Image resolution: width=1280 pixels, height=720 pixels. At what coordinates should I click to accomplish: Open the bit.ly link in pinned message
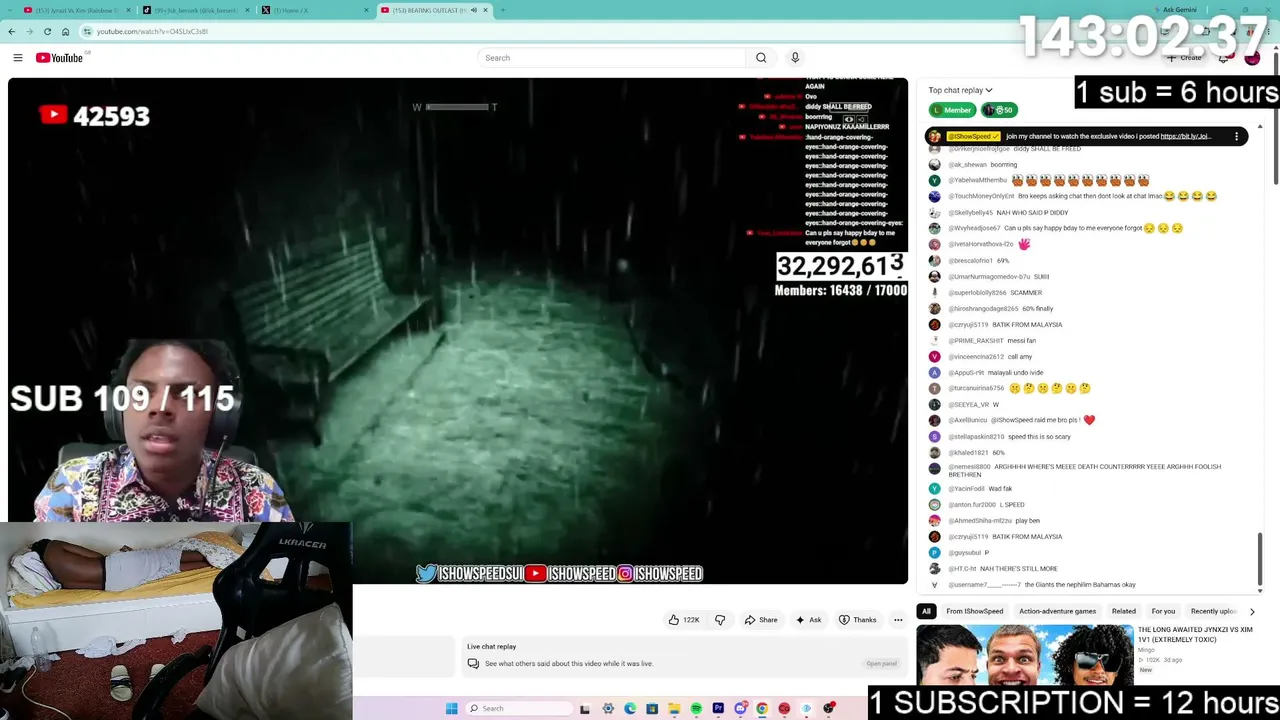(x=1185, y=136)
